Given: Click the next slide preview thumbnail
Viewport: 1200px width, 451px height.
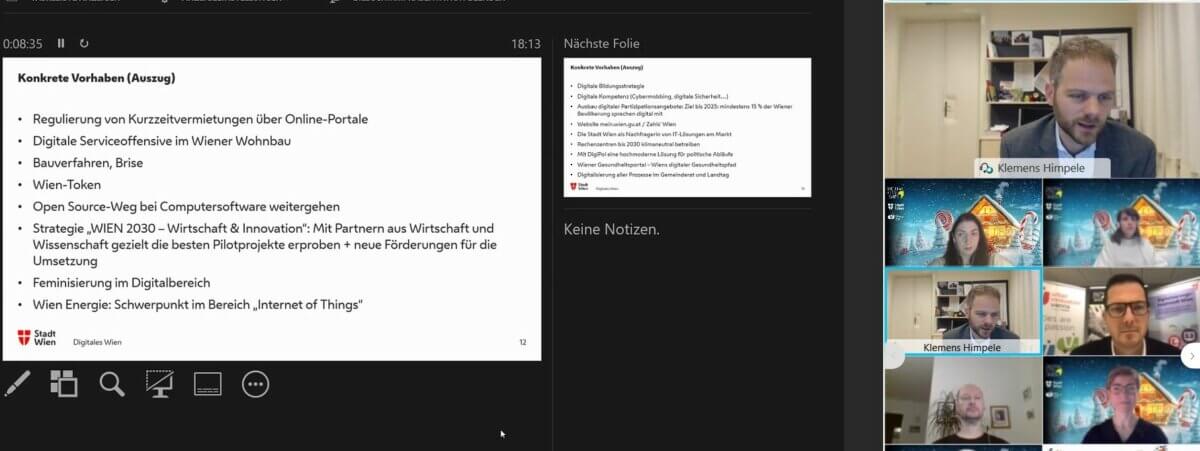Looking at the screenshot, I should click(x=687, y=127).
